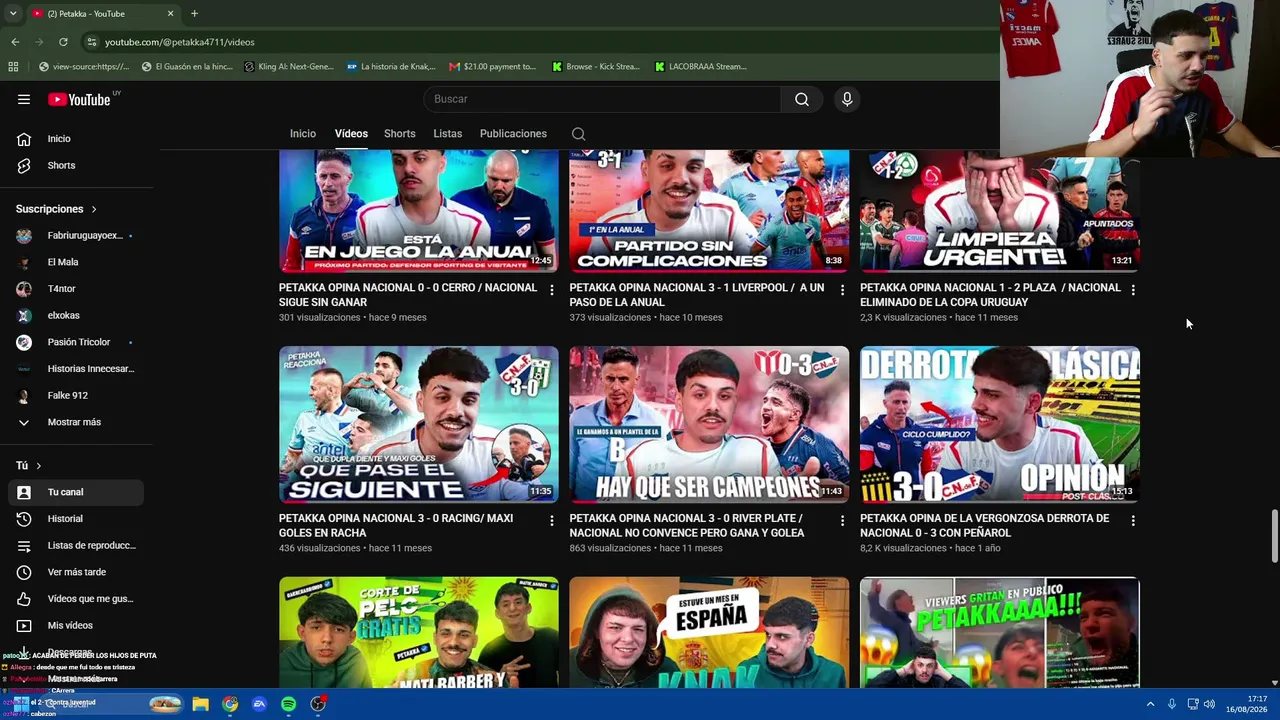This screenshot has height=720, width=1280.
Task: Click the page's vertical scrollbar thumb
Action: pyautogui.click(x=1274, y=536)
